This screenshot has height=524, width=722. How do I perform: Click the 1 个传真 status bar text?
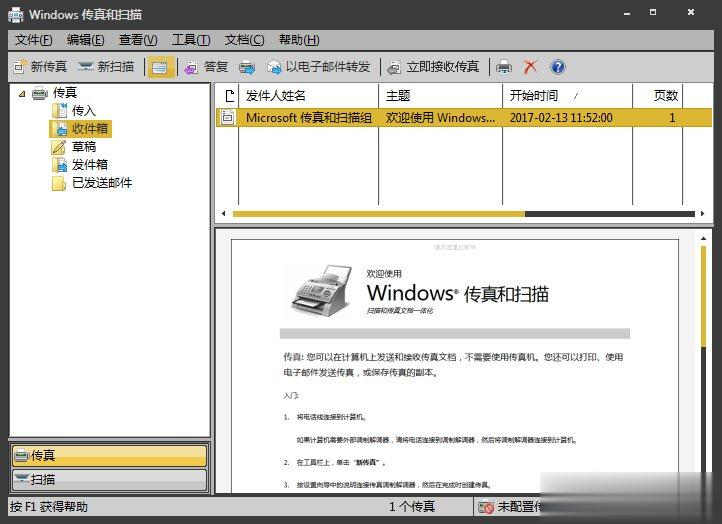412,507
